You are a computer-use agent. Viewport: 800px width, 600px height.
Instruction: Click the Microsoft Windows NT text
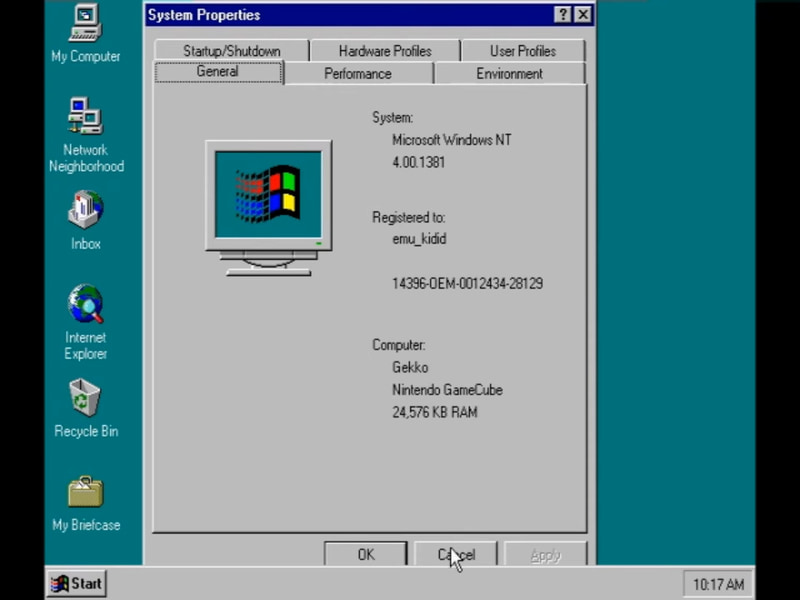point(452,140)
